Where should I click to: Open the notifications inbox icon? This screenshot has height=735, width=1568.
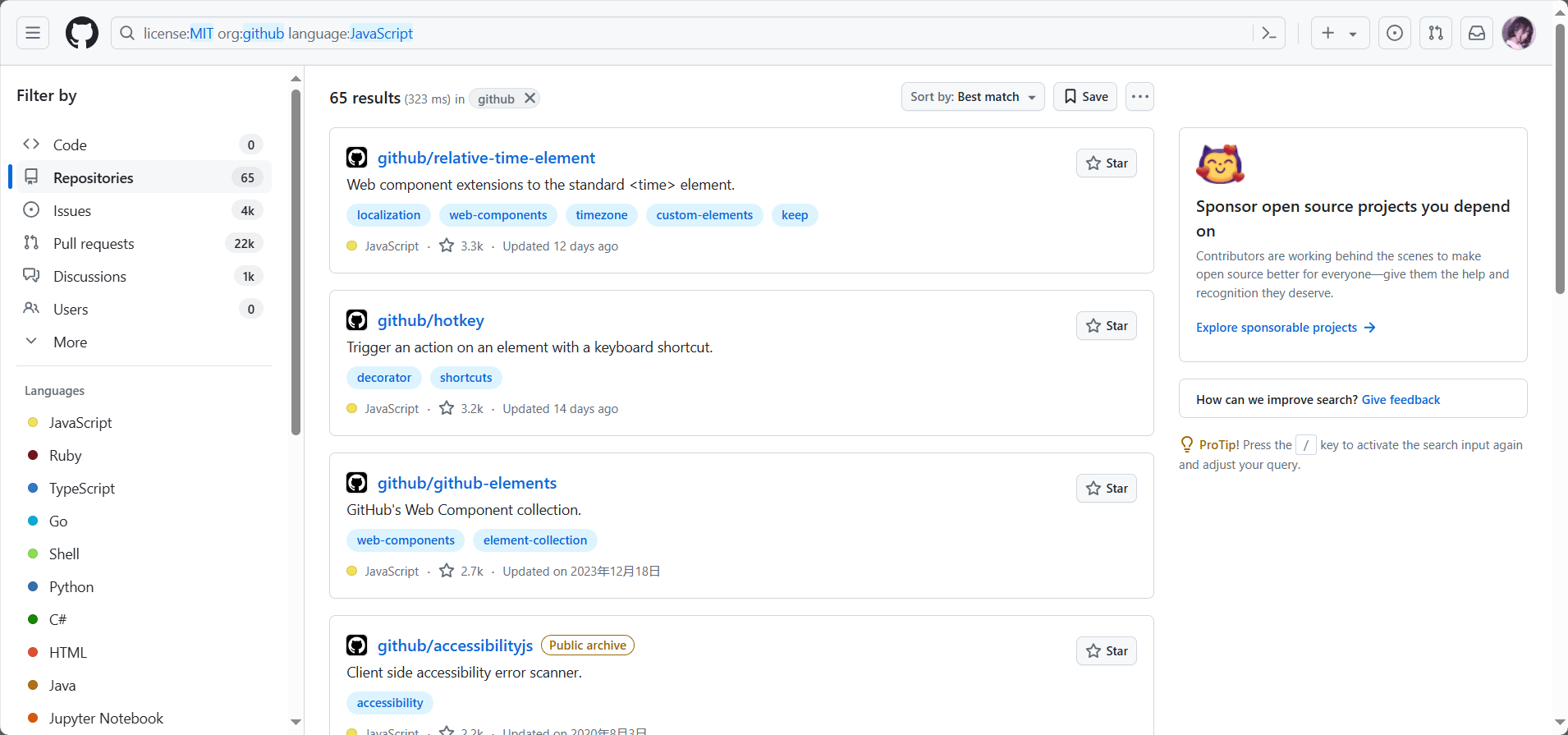coord(1476,33)
